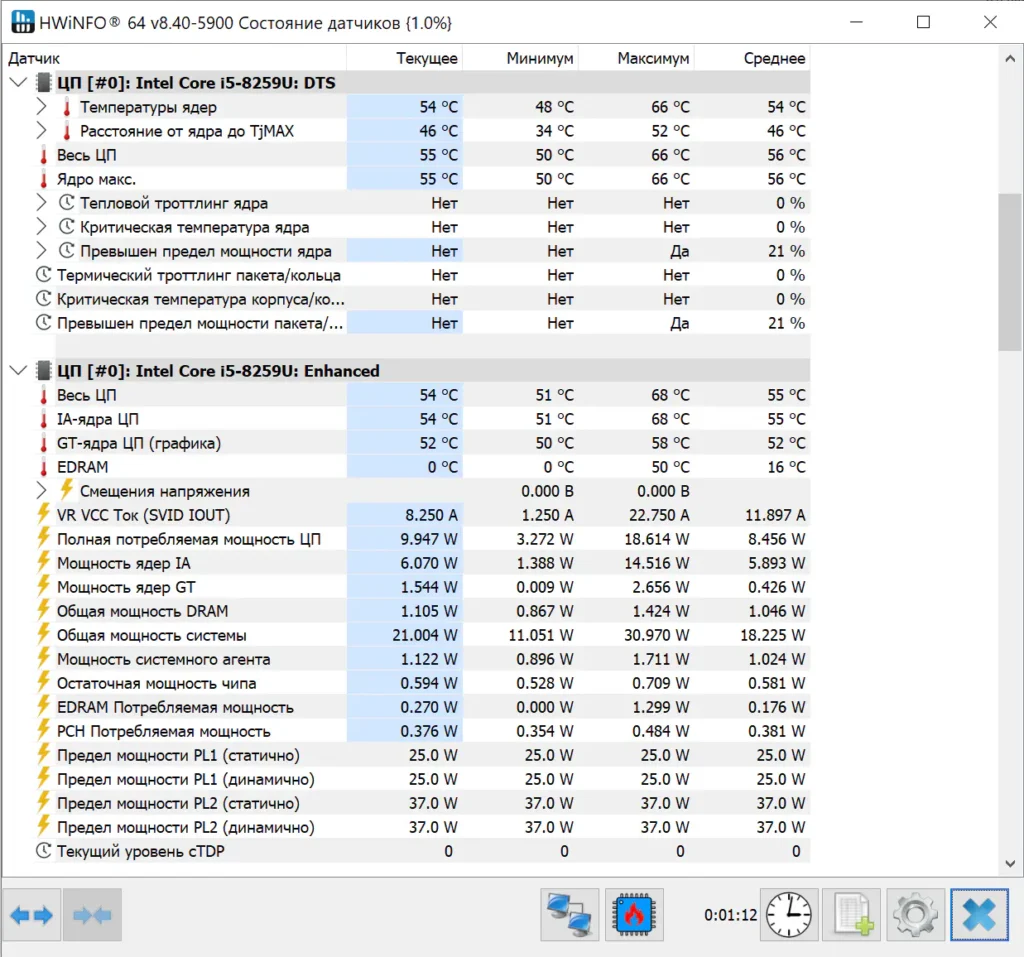Click the Текущее column header
This screenshot has width=1024, height=957.
(x=405, y=58)
